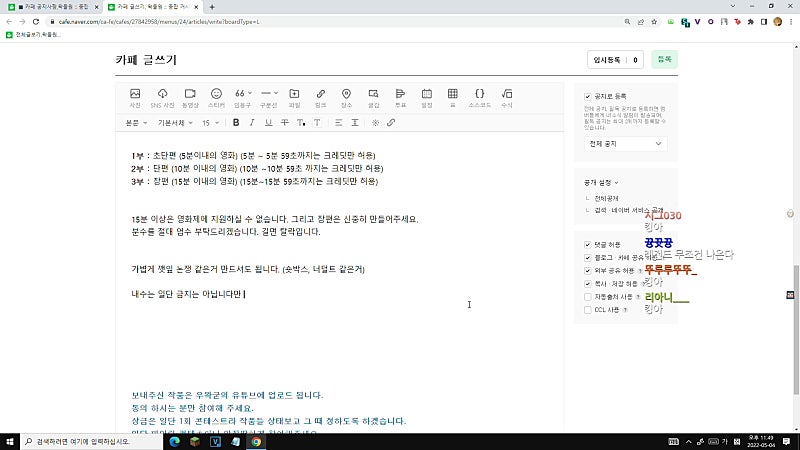The width and height of the screenshot is (800, 450).
Task: Add a video with the 동영상 icon
Action: click(190, 97)
